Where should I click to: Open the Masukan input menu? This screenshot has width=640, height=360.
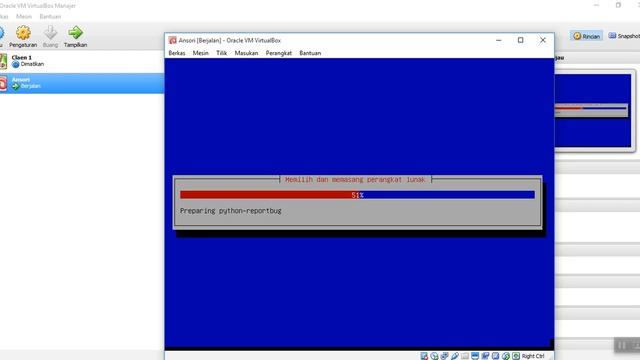point(246,53)
